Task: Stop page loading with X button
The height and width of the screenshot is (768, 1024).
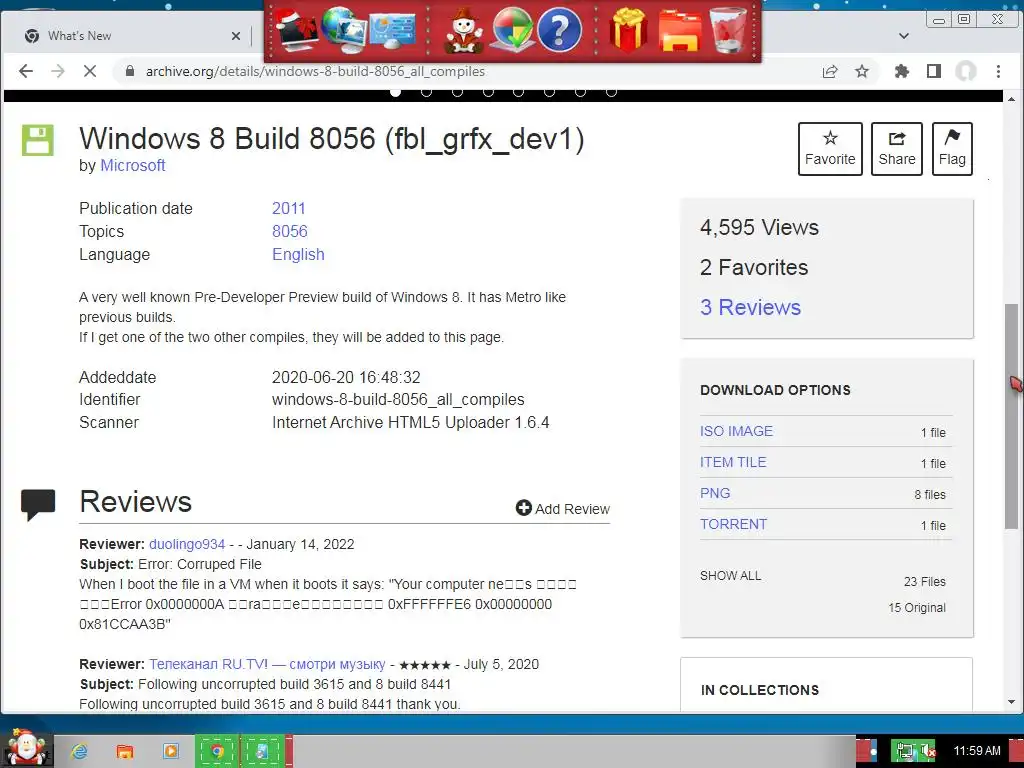Action: [89, 71]
